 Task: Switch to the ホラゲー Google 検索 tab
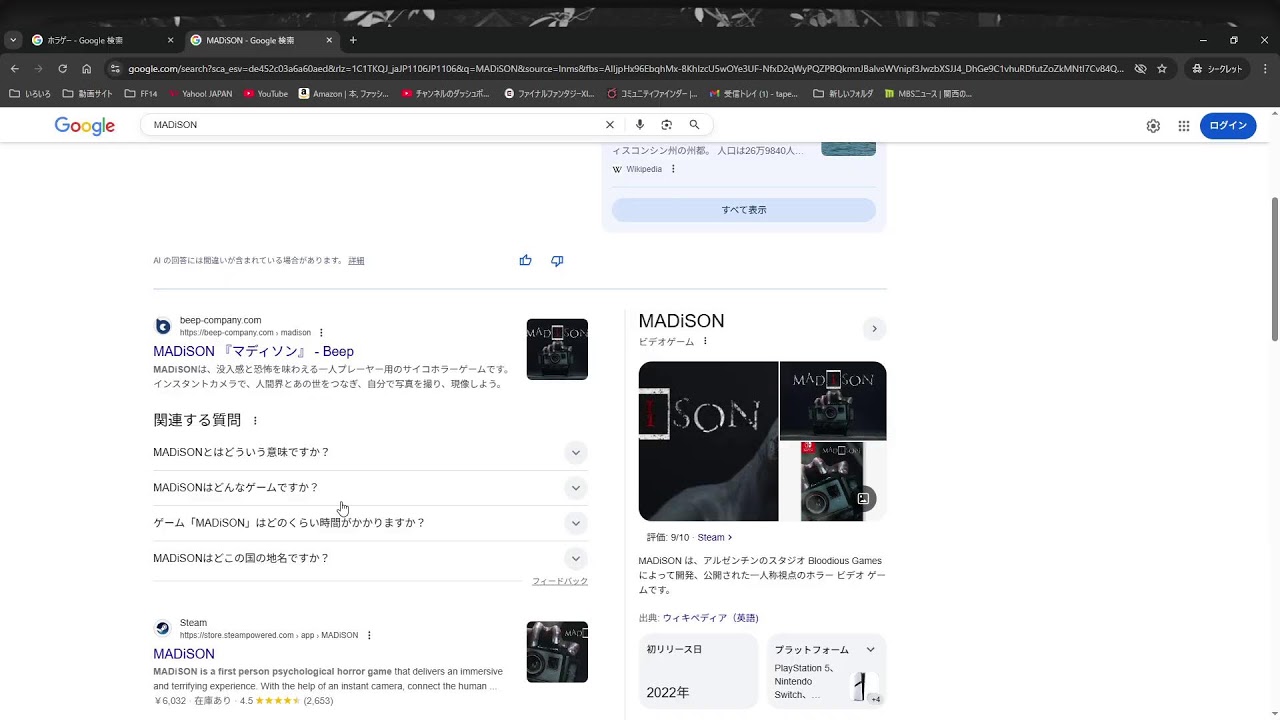[85, 40]
